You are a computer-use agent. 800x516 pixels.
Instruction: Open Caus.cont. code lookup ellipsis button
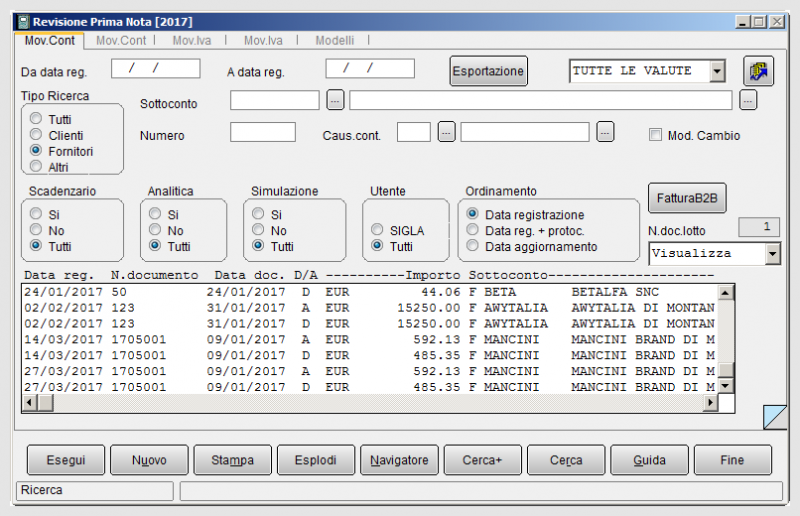click(446, 132)
